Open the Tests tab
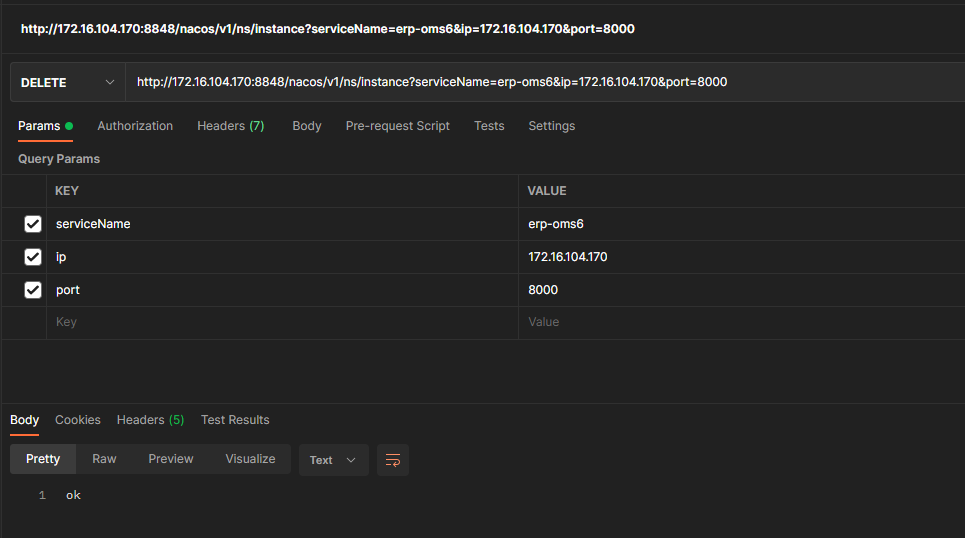The width and height of the screenshot is (965, 538). click(x=489, y=126)
